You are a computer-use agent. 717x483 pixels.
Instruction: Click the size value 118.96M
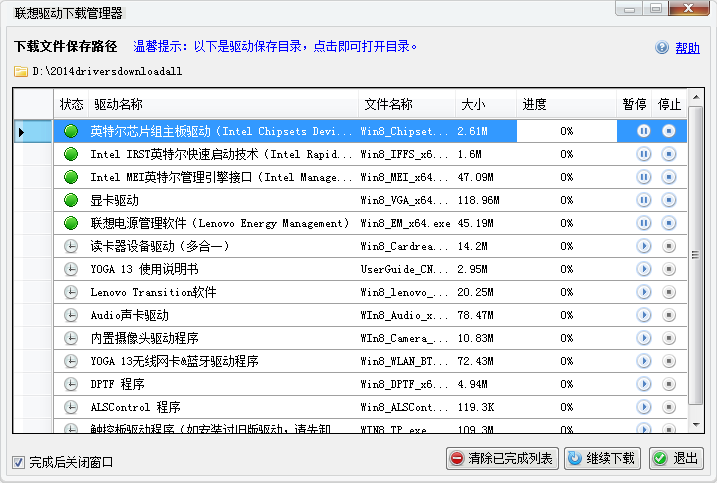(x=478, y=200)
